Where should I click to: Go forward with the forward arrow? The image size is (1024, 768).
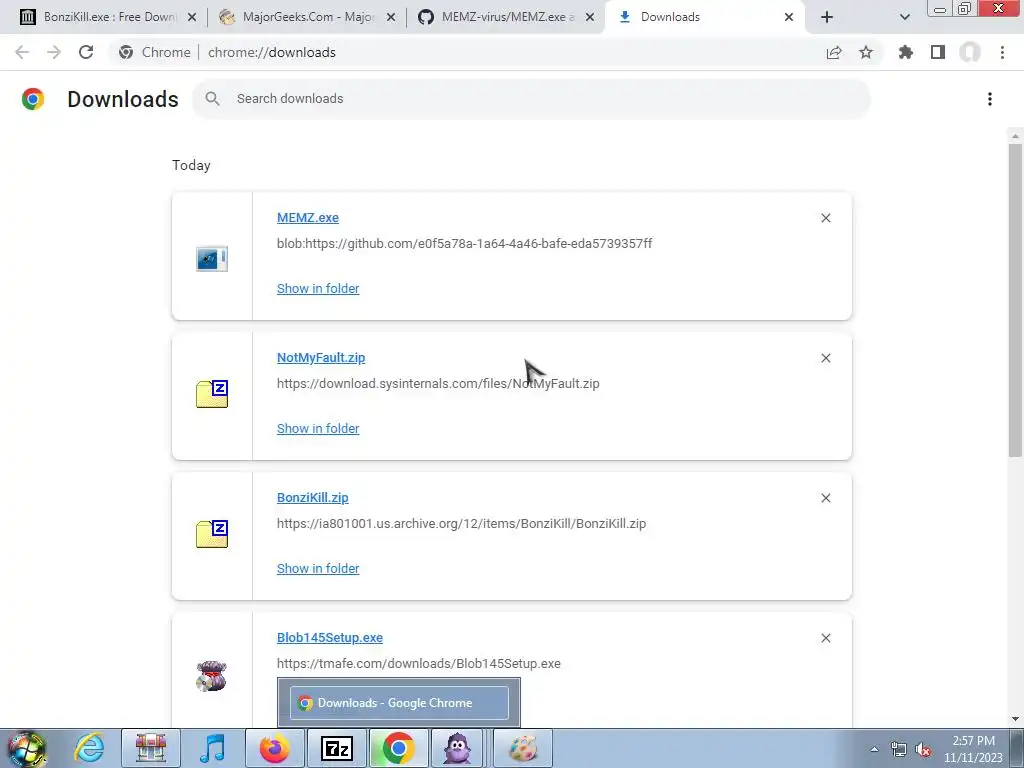(x=54, y=52)
